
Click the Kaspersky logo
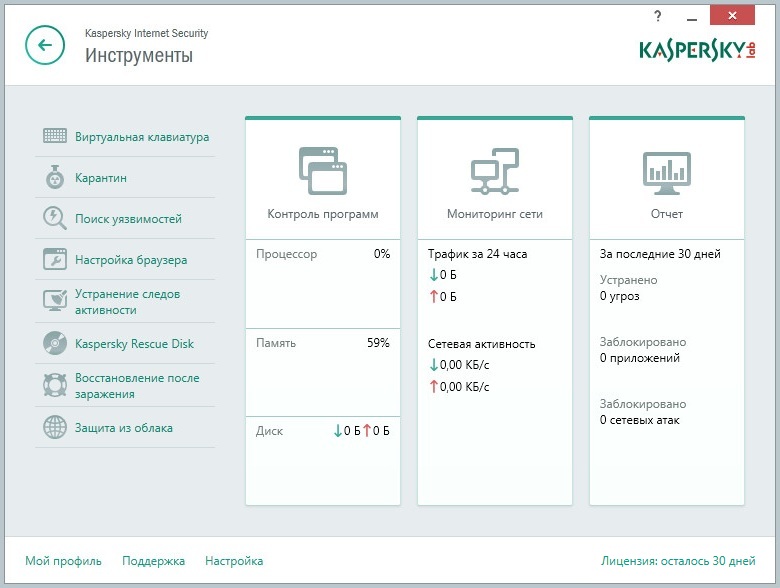[x=697, y=50]
